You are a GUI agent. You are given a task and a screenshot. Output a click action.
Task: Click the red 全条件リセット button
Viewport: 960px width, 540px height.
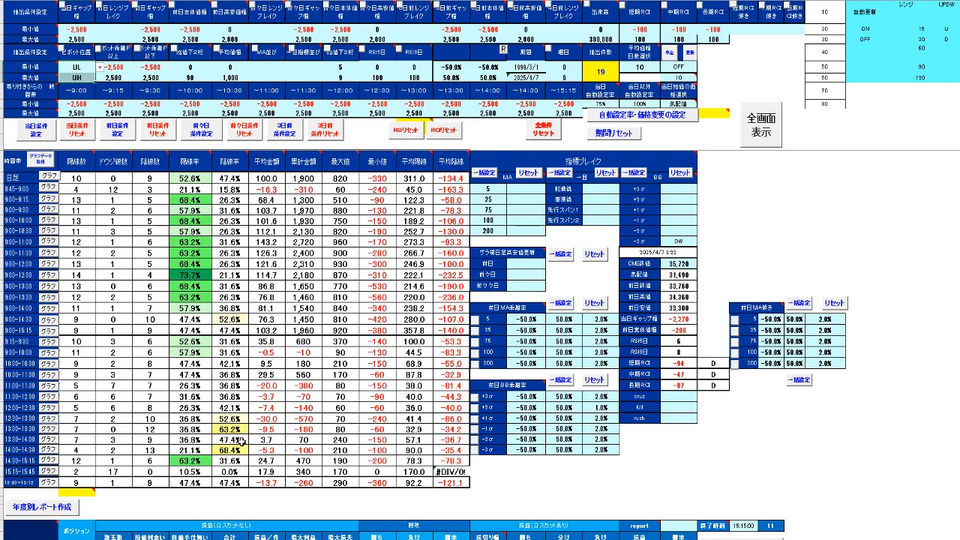[543, 129]
